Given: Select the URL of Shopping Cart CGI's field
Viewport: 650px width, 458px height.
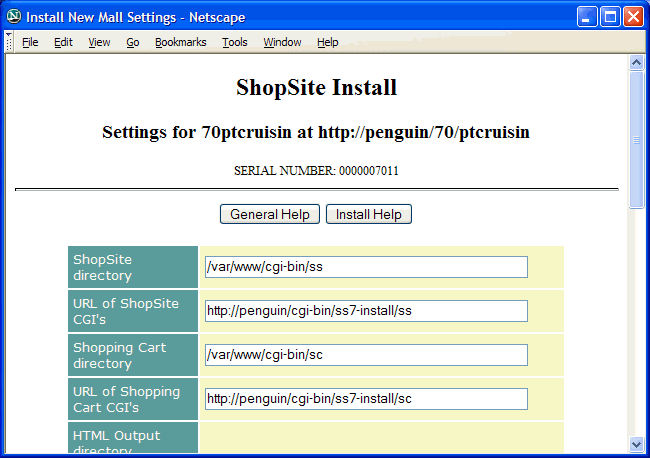Looking at the screenshot, I should [x=365, y=399].
